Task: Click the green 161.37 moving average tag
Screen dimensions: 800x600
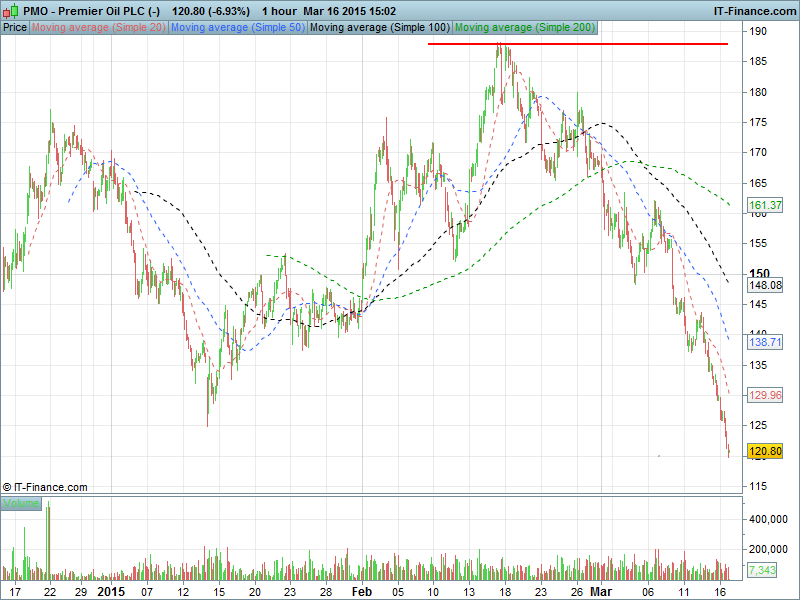Action: [x=764, y=205]
